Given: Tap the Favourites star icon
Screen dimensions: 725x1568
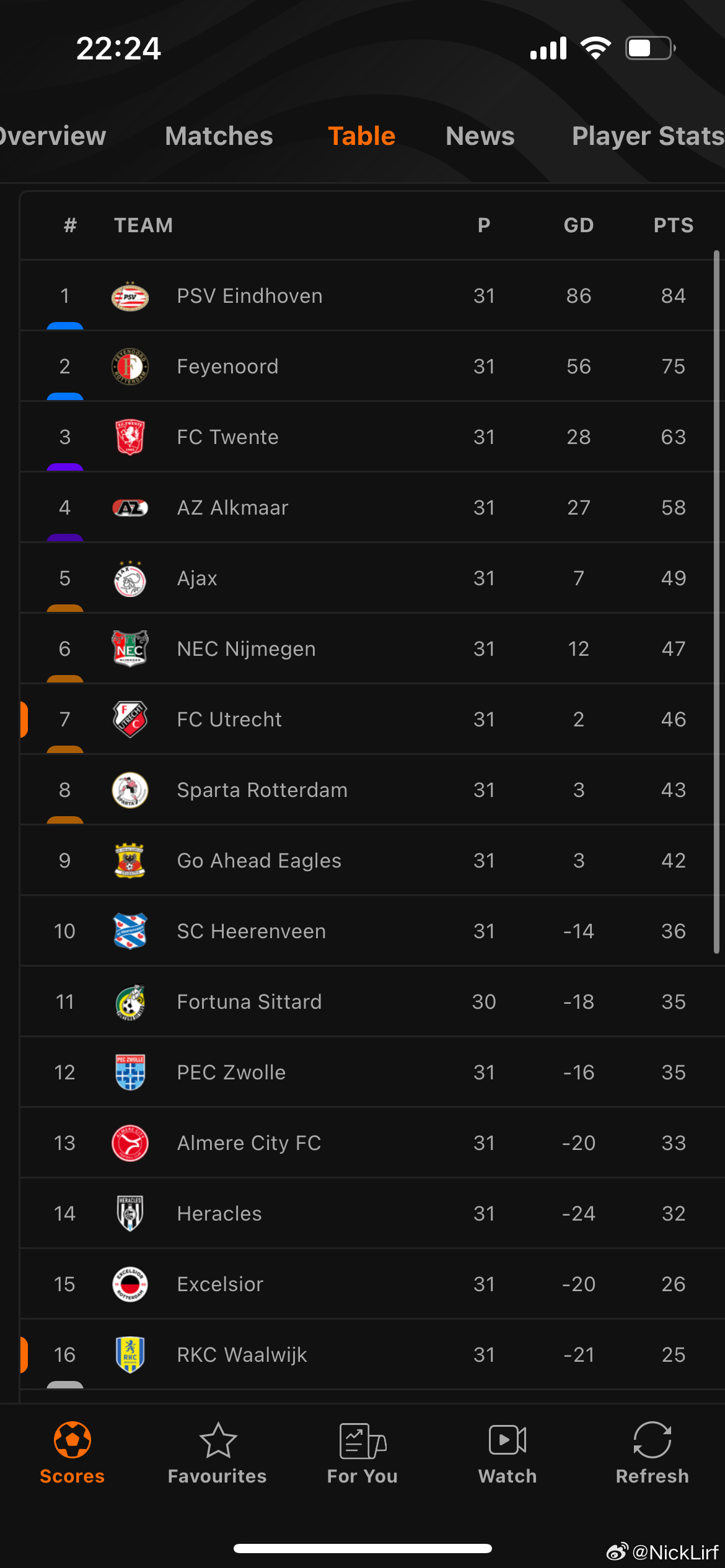Looking at the screenshot, I should [217, 1440].
